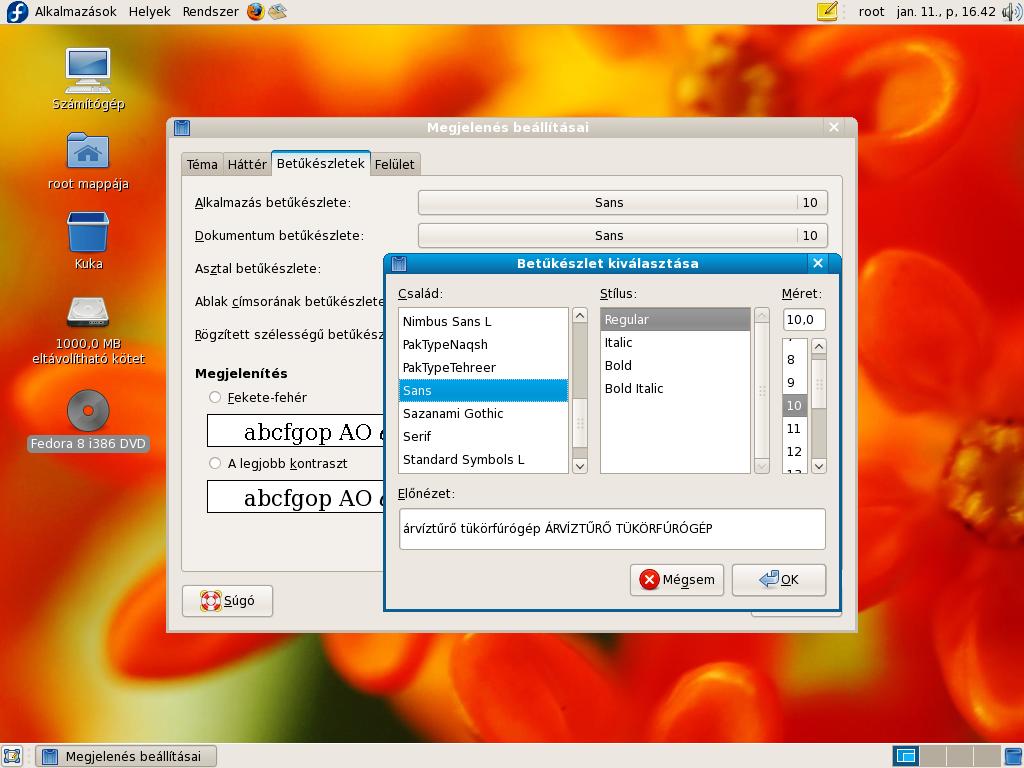The image size is (1024, 768).
Task: Choose Bold Italic in the style list
Action: [x=634, y=388]
